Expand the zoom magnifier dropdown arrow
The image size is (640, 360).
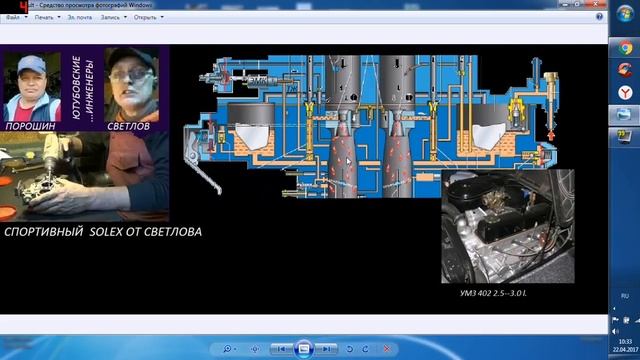[x=236, y=349]
